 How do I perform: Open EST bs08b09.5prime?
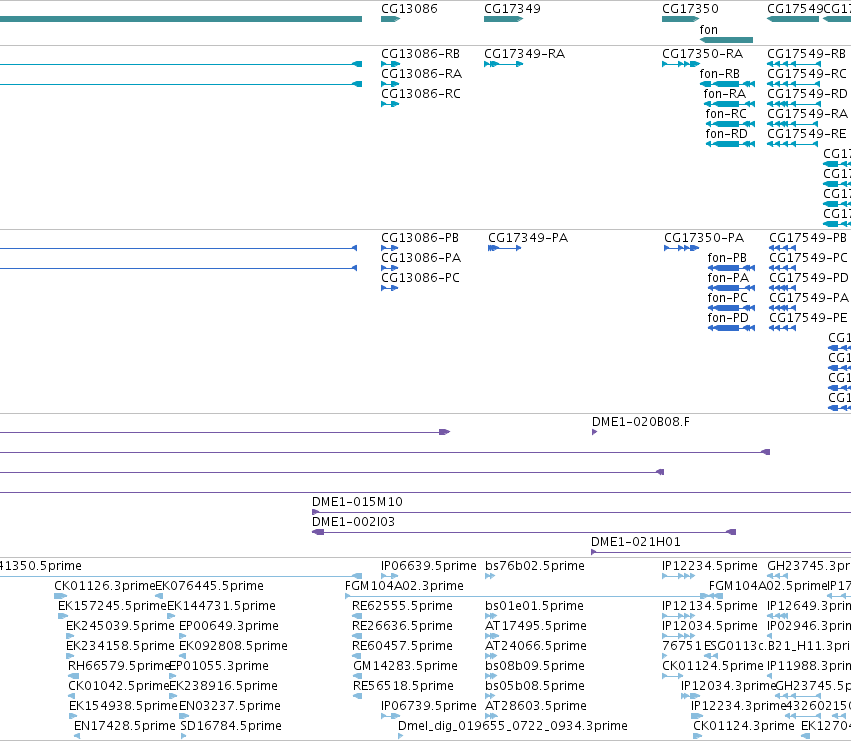pyautogui.click(x=535, y=667)
